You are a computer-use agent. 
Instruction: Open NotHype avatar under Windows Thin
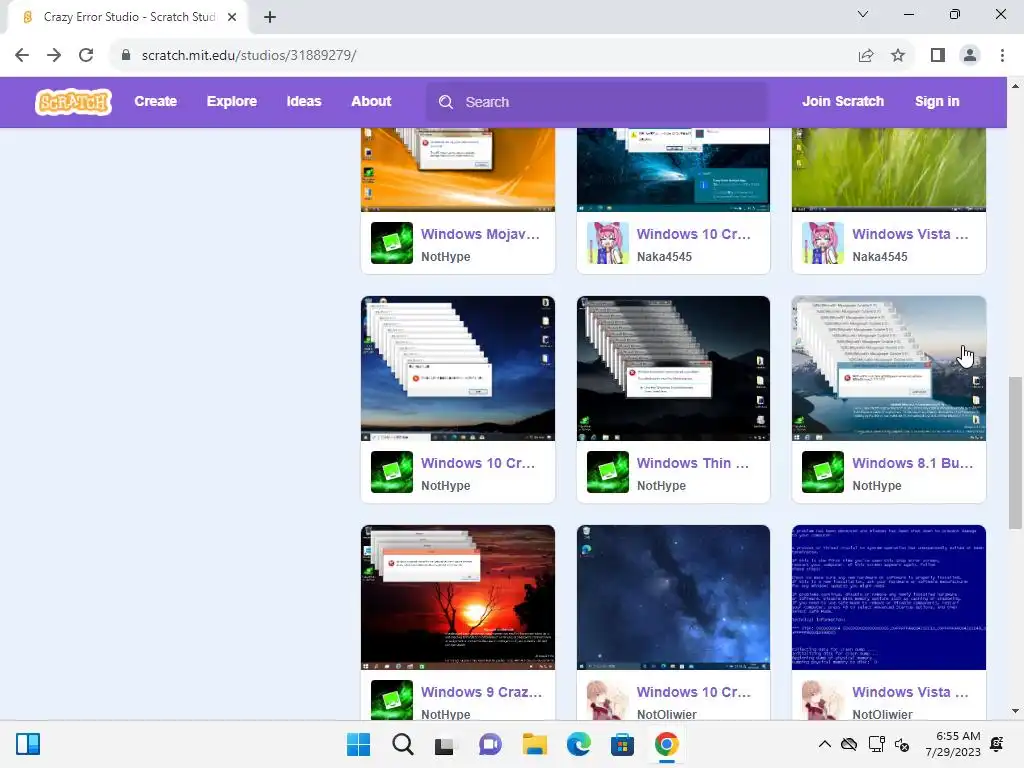(607, 472)
